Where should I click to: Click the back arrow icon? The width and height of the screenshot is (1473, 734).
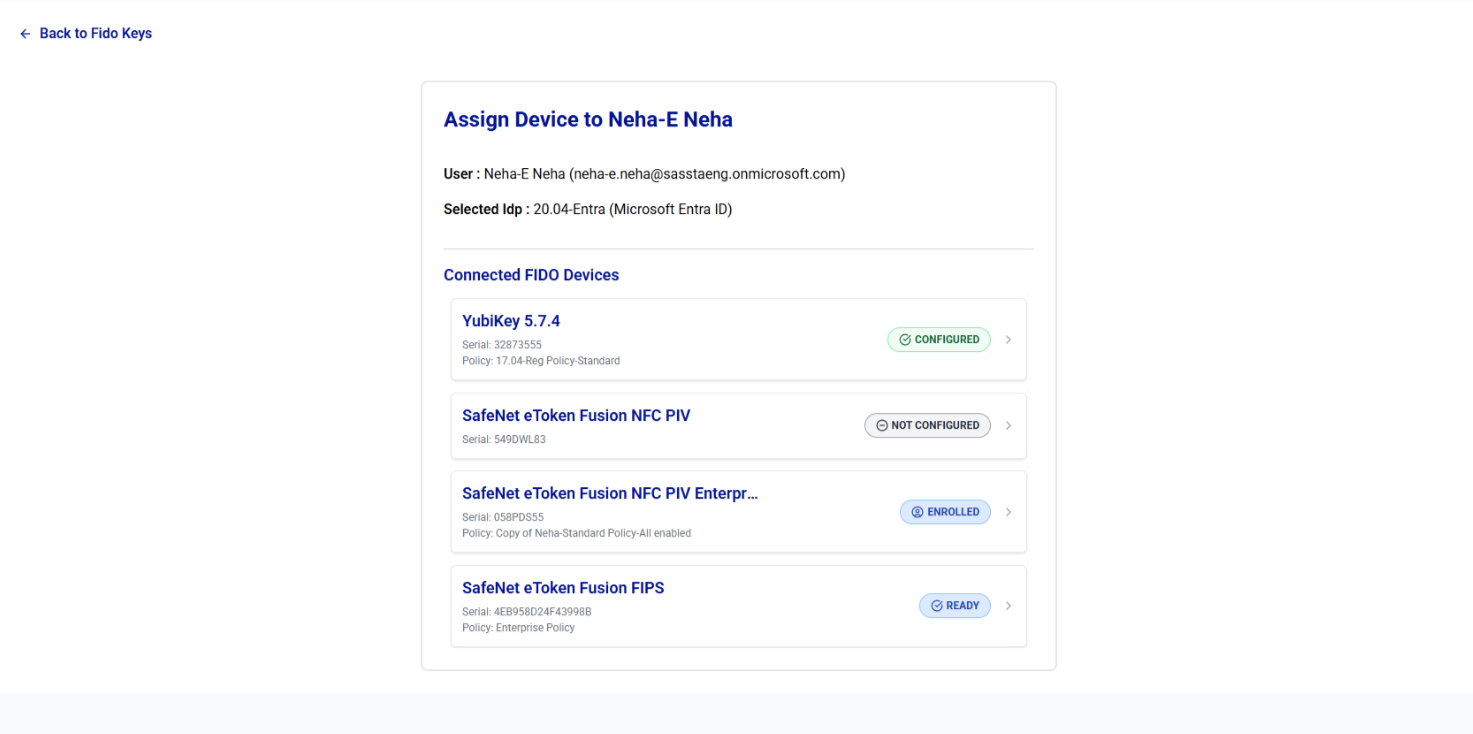tap(25, 34)
